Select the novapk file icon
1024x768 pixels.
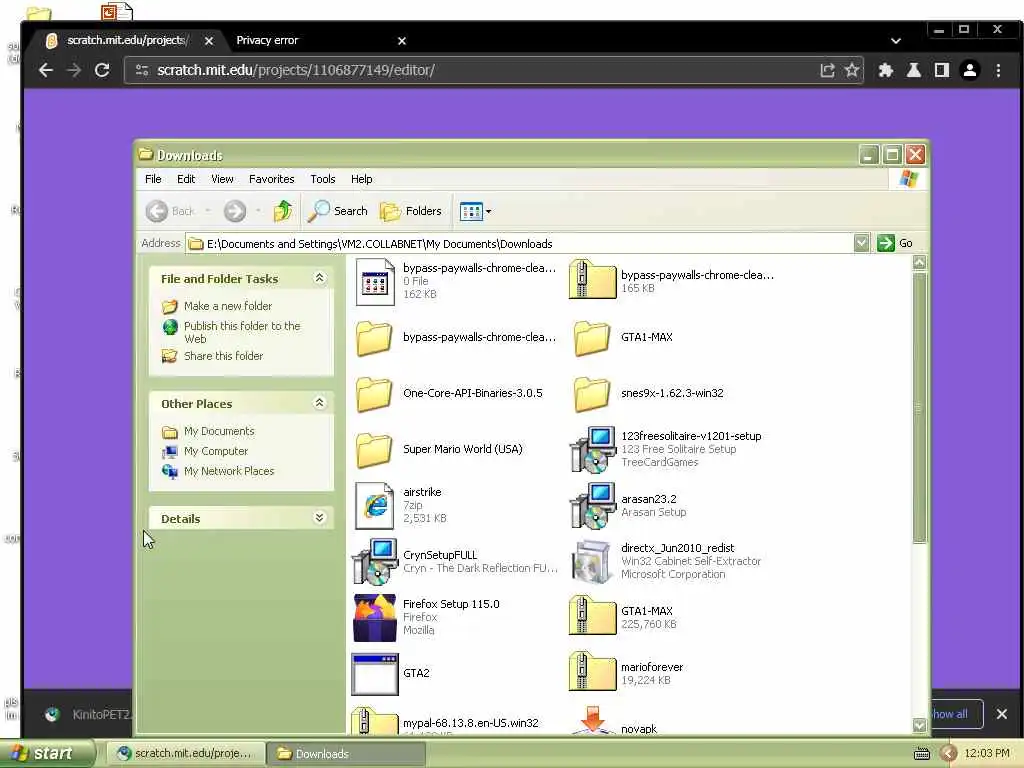(x=592, y=720)
